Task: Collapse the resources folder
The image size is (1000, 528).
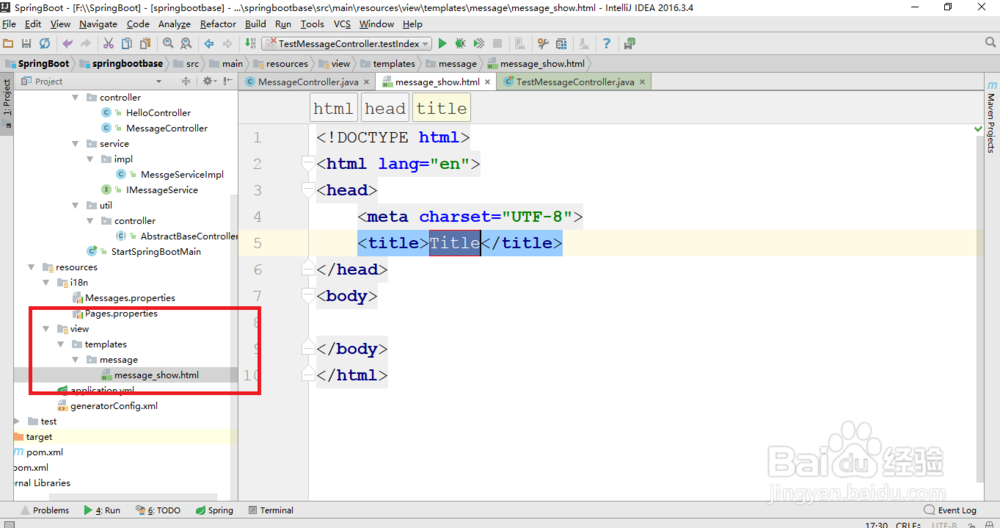Action: 31,267
